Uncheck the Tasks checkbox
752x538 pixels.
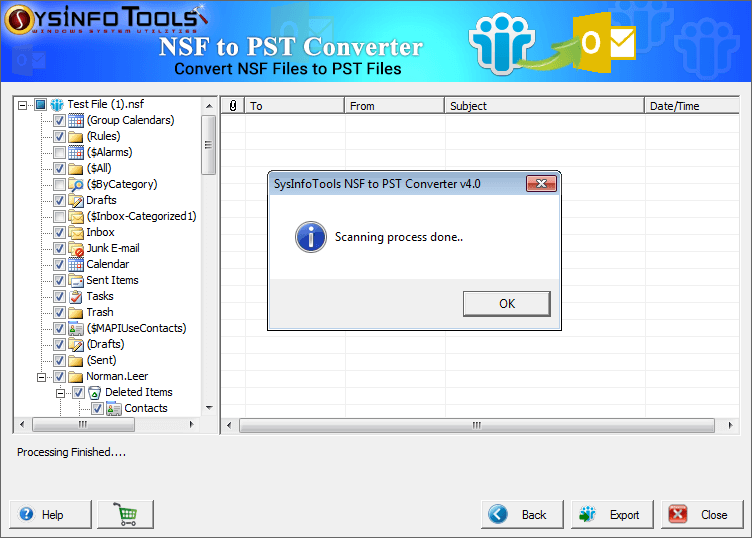pos(59,296)
